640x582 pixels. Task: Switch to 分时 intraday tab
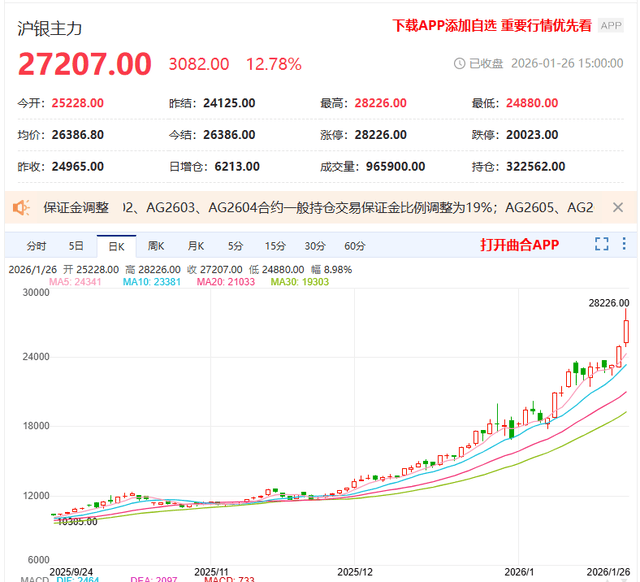(36, 246)
